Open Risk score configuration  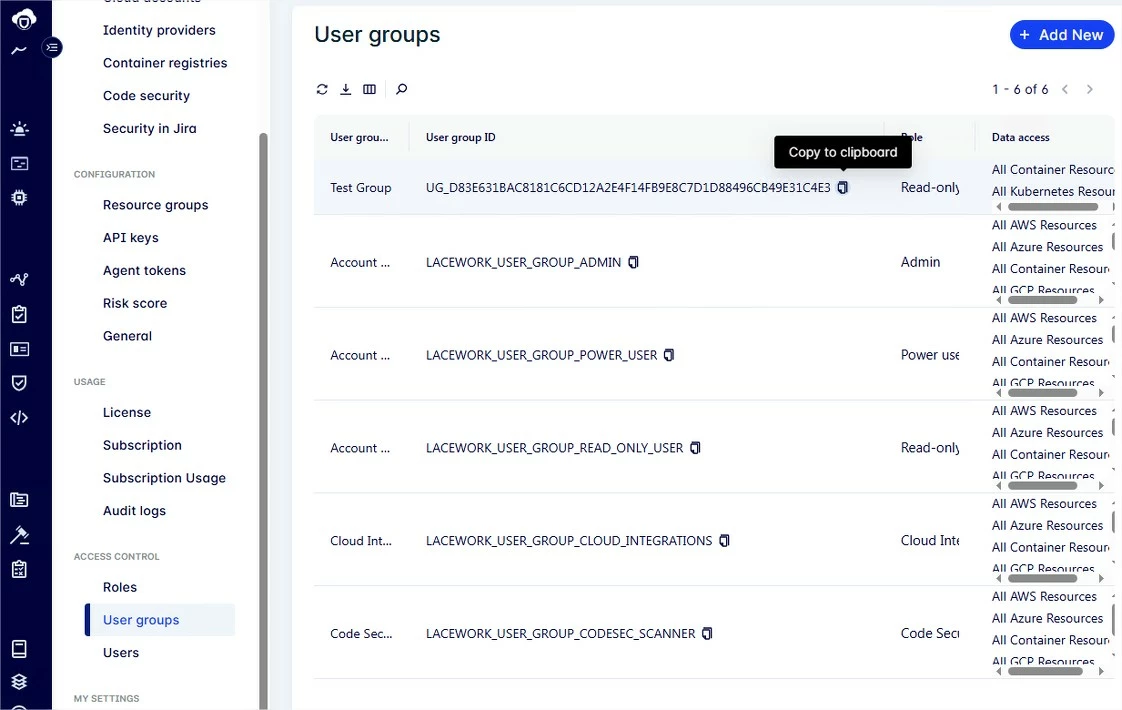coord(135,303)
